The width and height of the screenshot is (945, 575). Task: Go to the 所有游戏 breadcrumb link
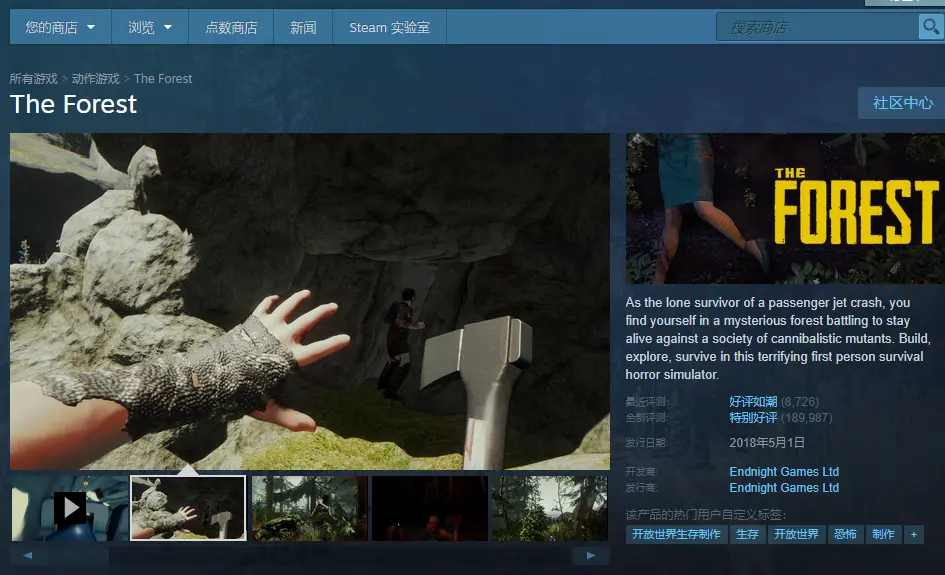pos(34,79)
